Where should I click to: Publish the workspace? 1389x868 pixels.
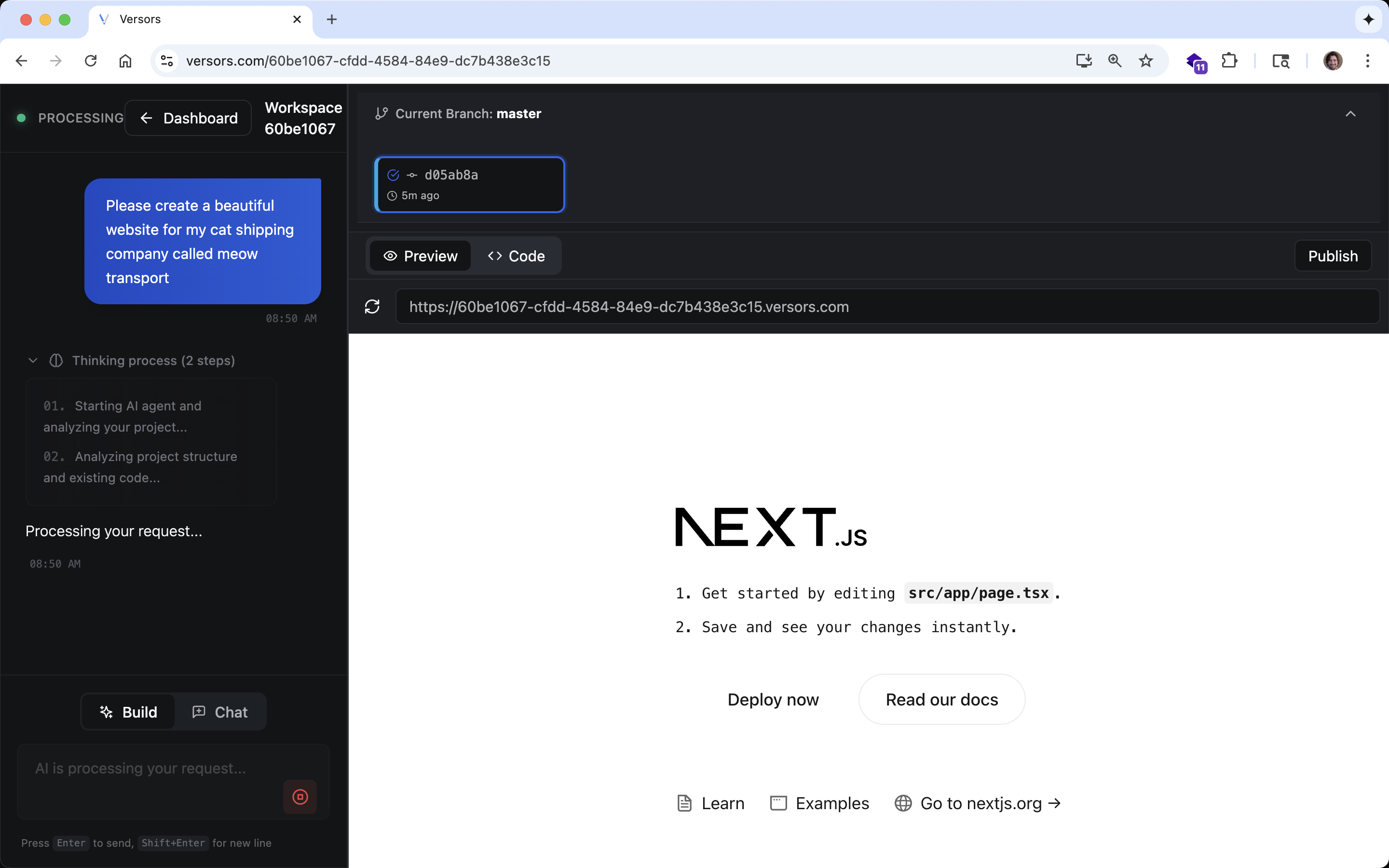(x=1333, y=256)
